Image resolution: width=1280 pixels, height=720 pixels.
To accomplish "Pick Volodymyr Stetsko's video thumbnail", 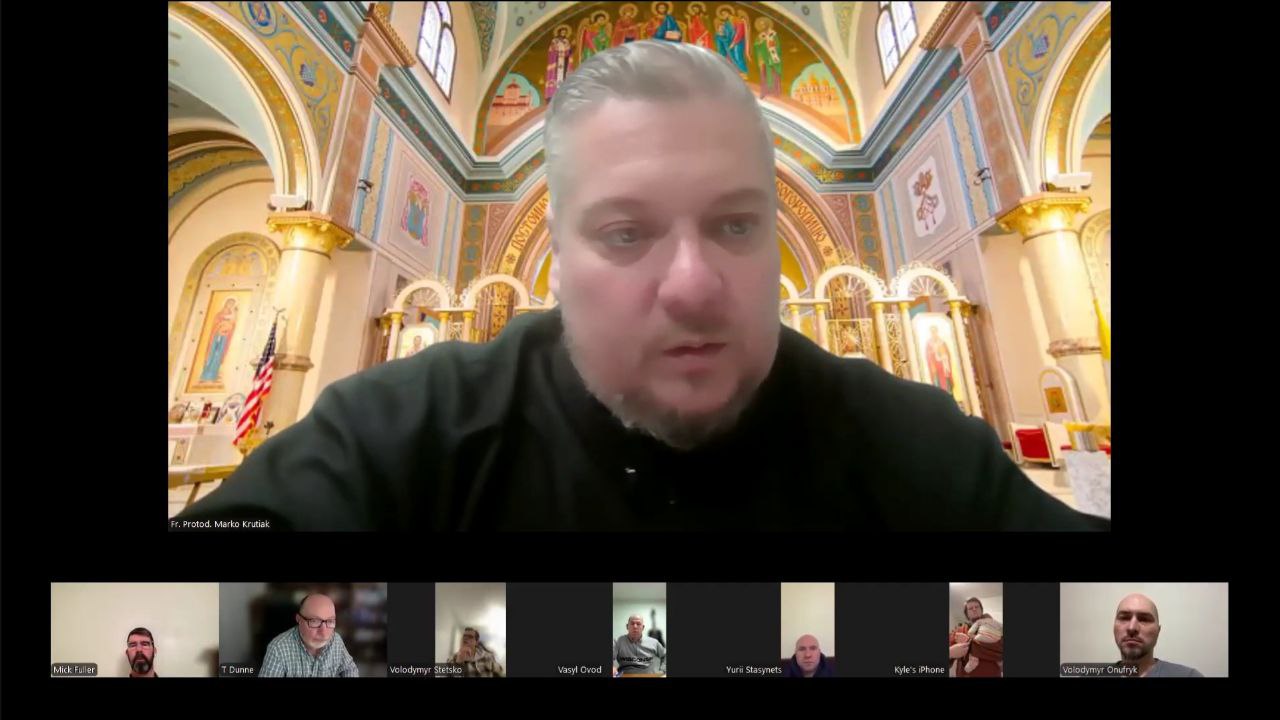I will (x=470, y=628).
